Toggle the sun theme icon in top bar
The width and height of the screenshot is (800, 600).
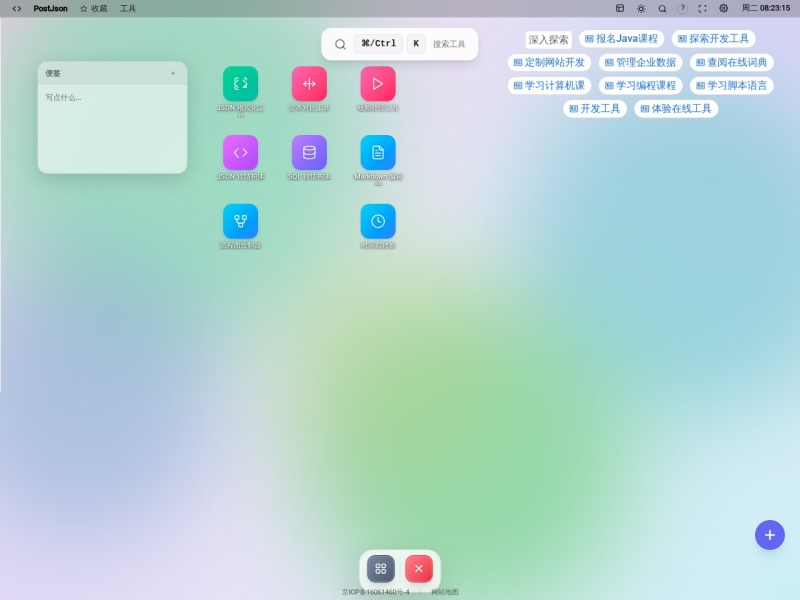641,8
